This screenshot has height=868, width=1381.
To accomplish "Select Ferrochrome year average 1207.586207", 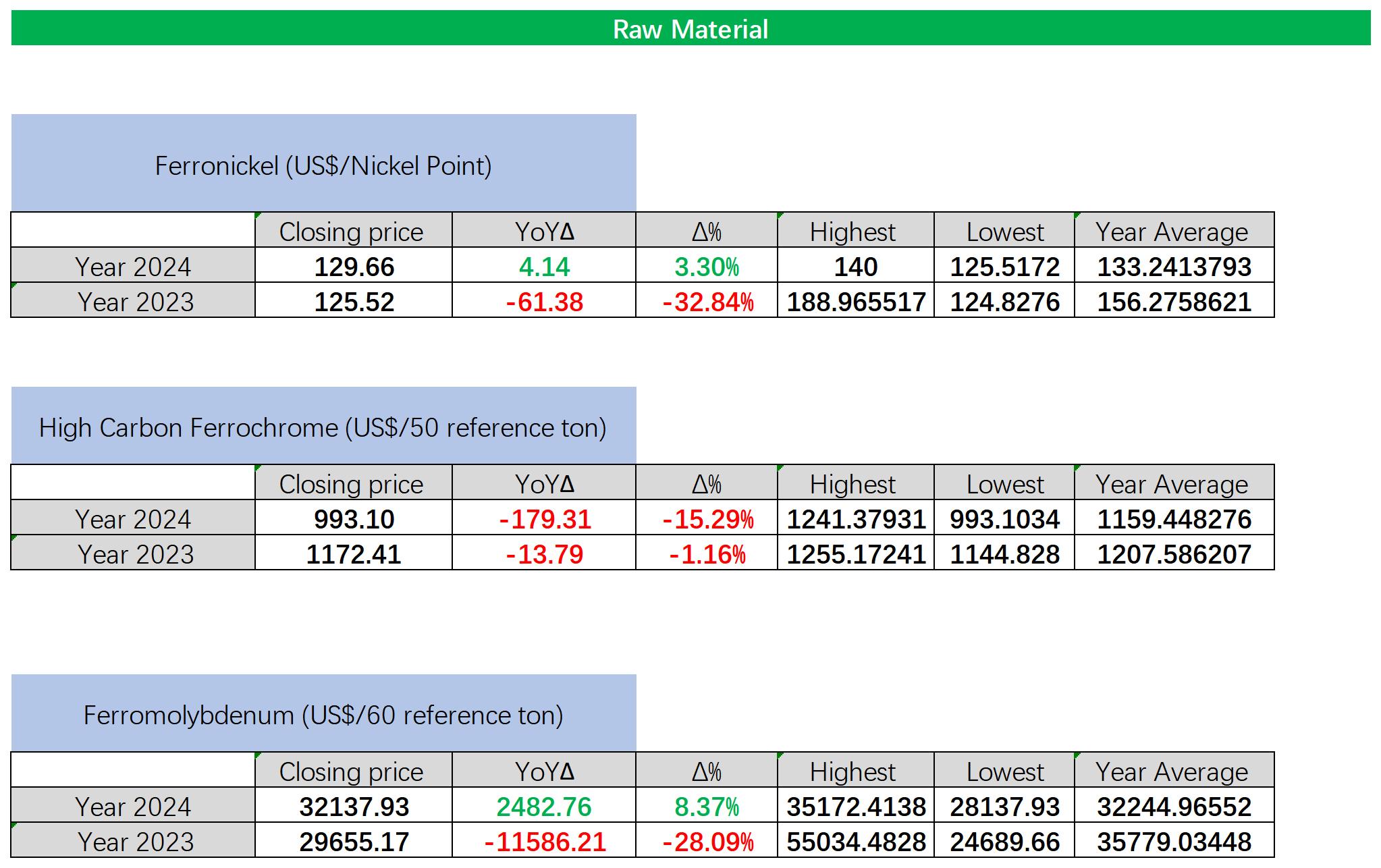I will click(x=1174, y=554).
